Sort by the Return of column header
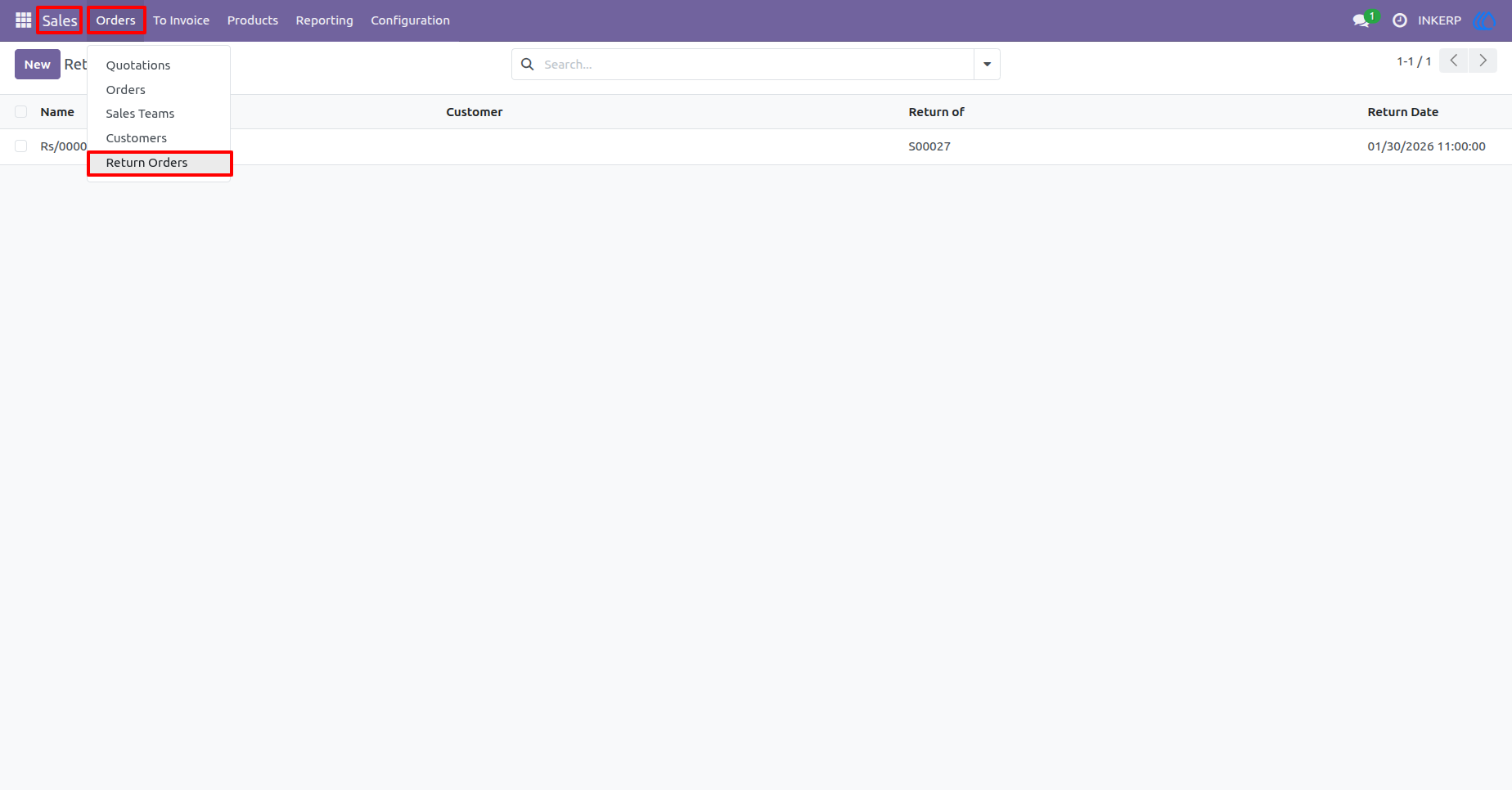The width and height of the screenshot is (1512, 790). 937,112
